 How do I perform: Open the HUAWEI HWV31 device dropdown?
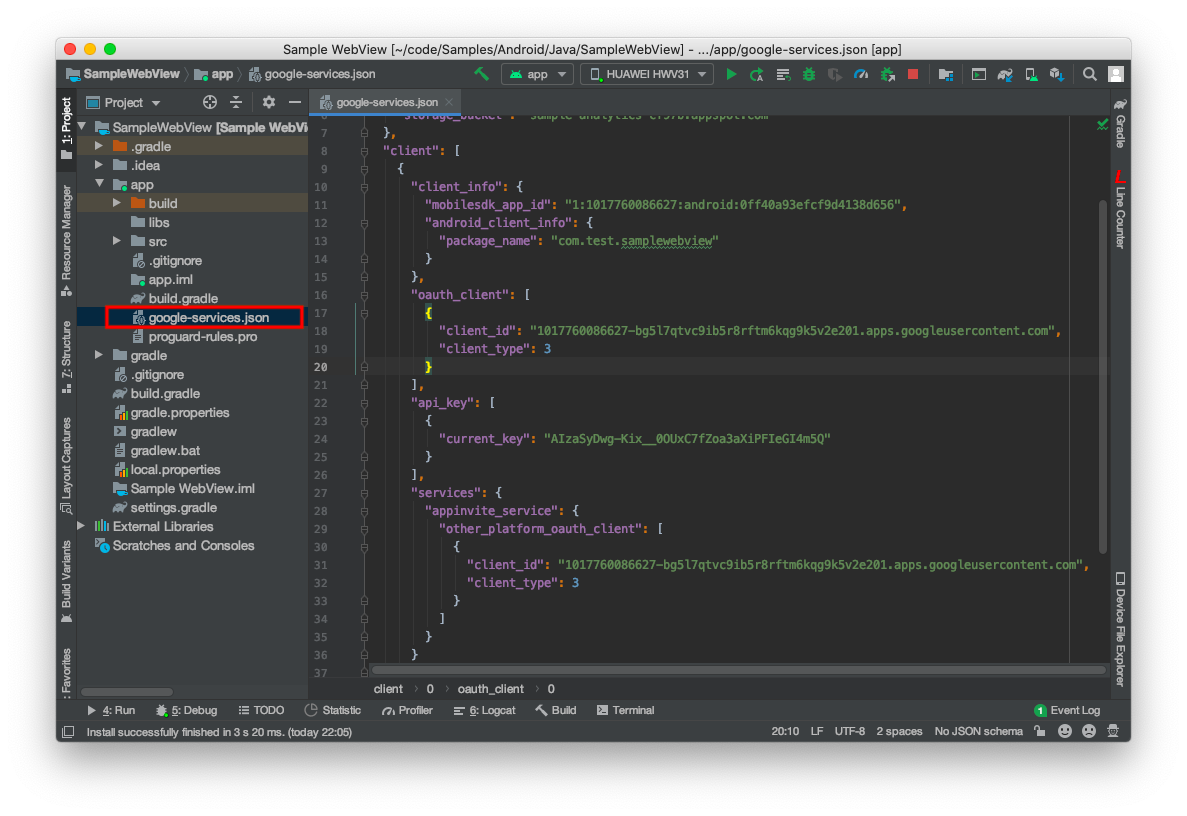point(647,74)
